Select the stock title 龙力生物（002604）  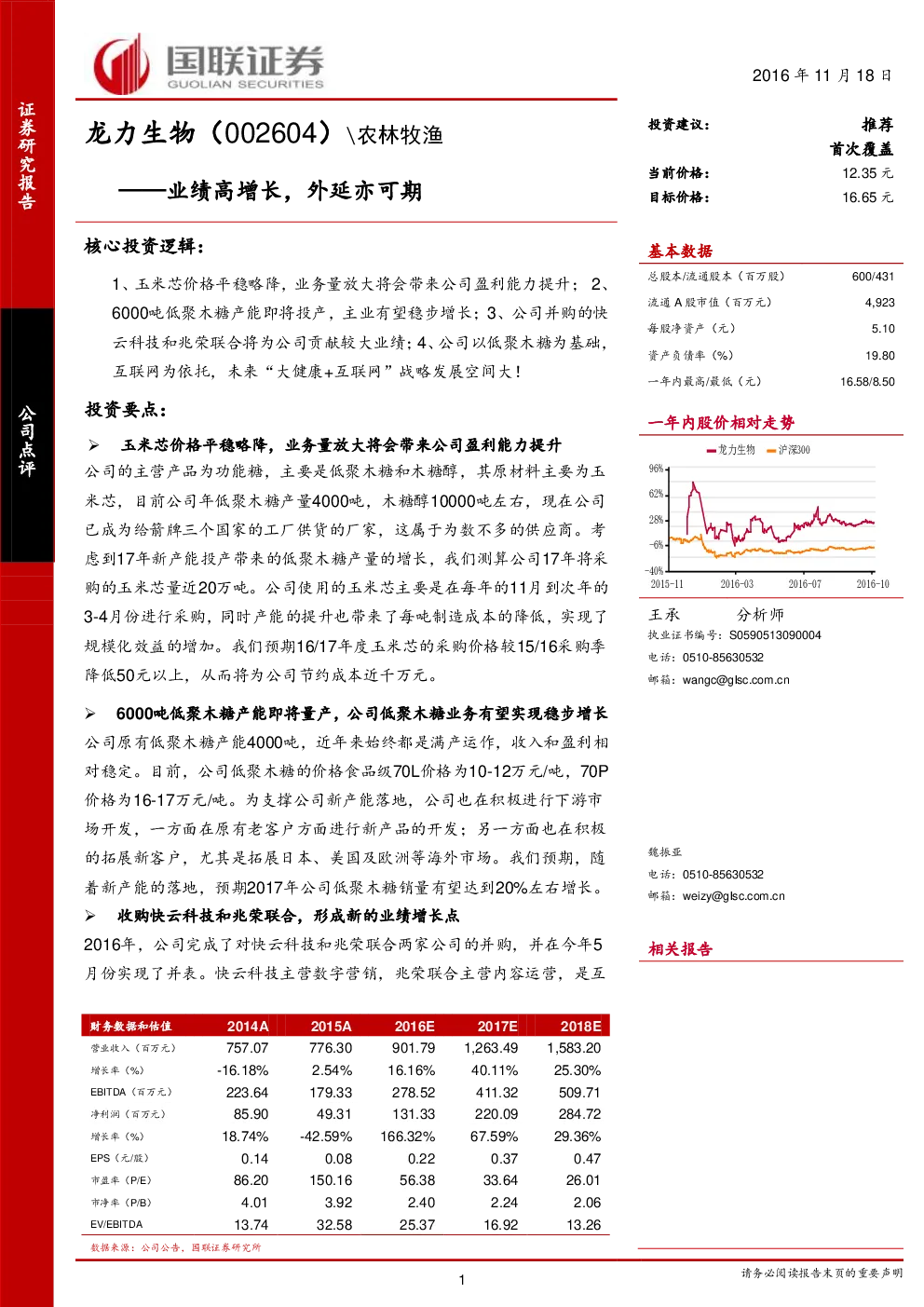(x=210, y=133)
